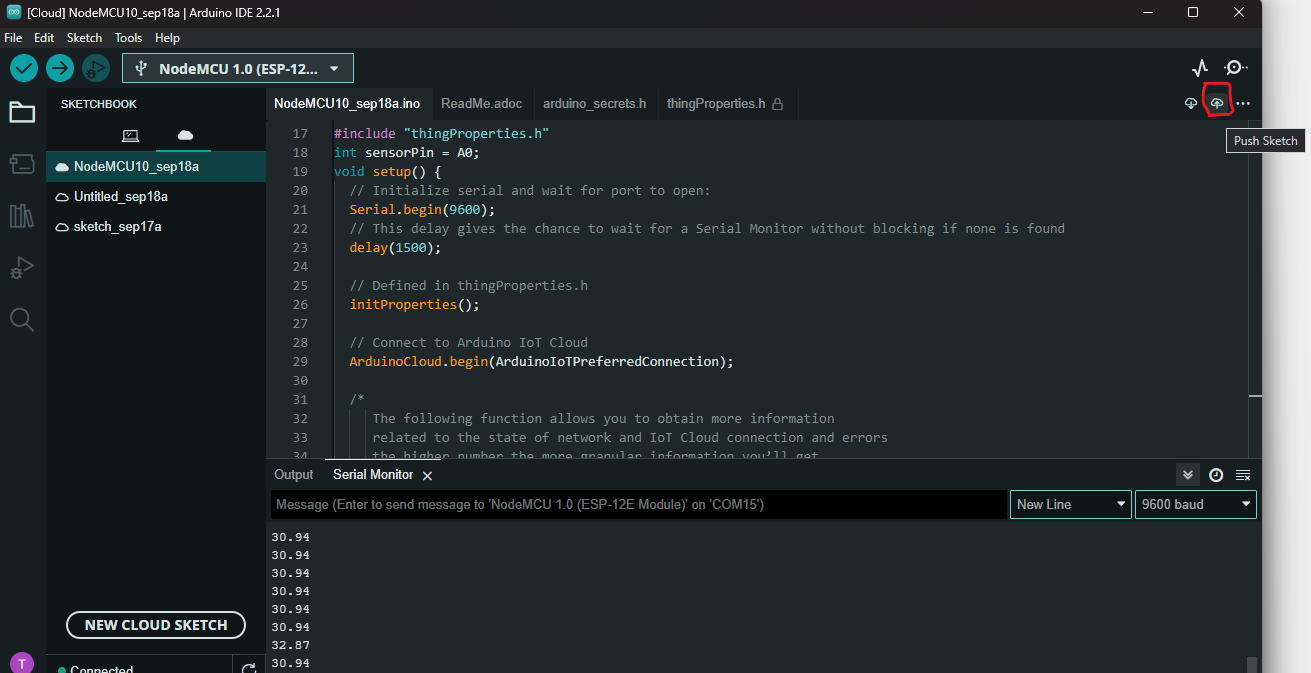Click code line Serial.begin(9600);
The height and width of the screenshot is (673, 1311).
[422, 210]
